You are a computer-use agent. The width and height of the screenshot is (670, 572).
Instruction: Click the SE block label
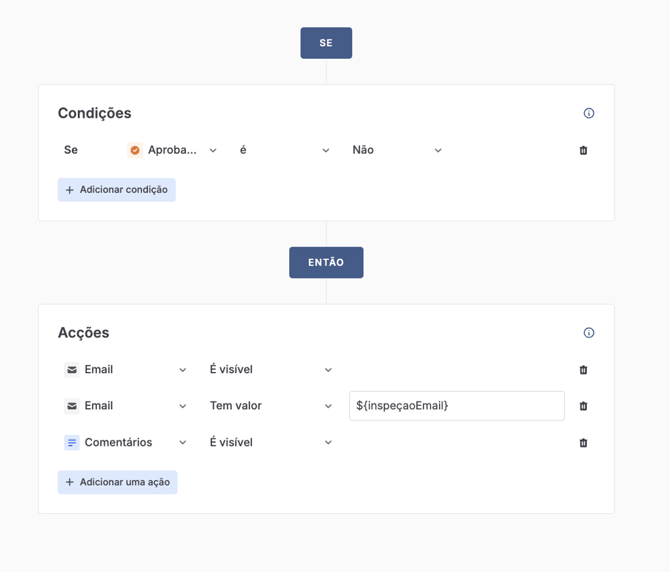pos(326,43)
